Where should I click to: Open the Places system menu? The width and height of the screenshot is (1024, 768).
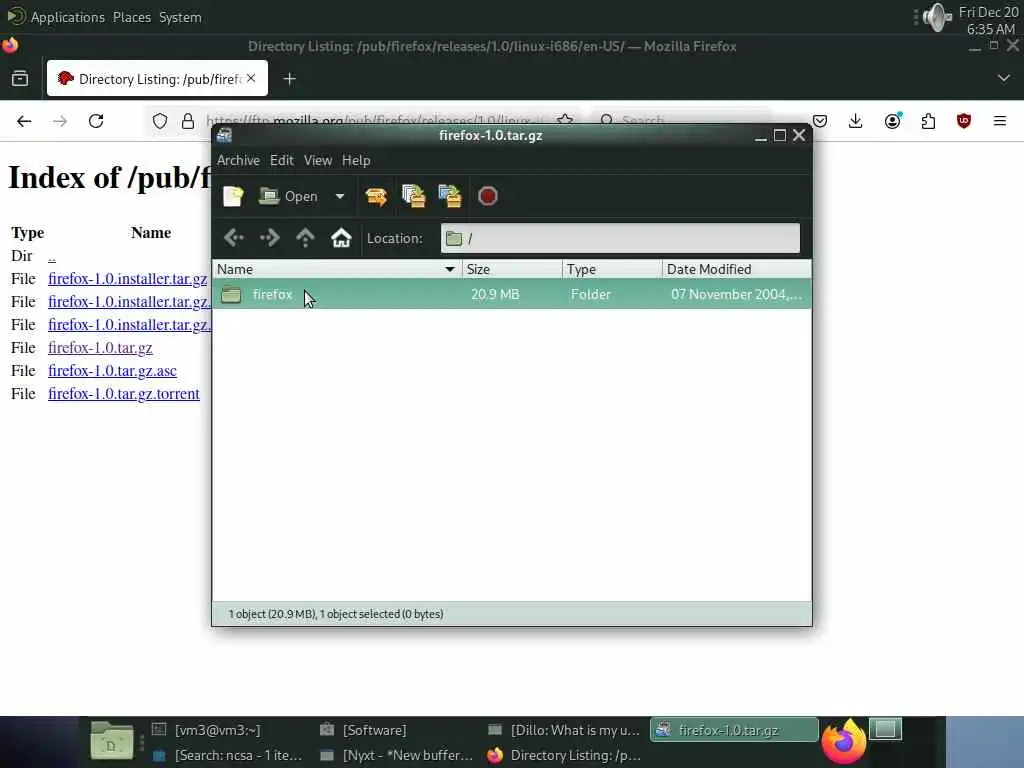pyautogui.click(x=131, y=17)
